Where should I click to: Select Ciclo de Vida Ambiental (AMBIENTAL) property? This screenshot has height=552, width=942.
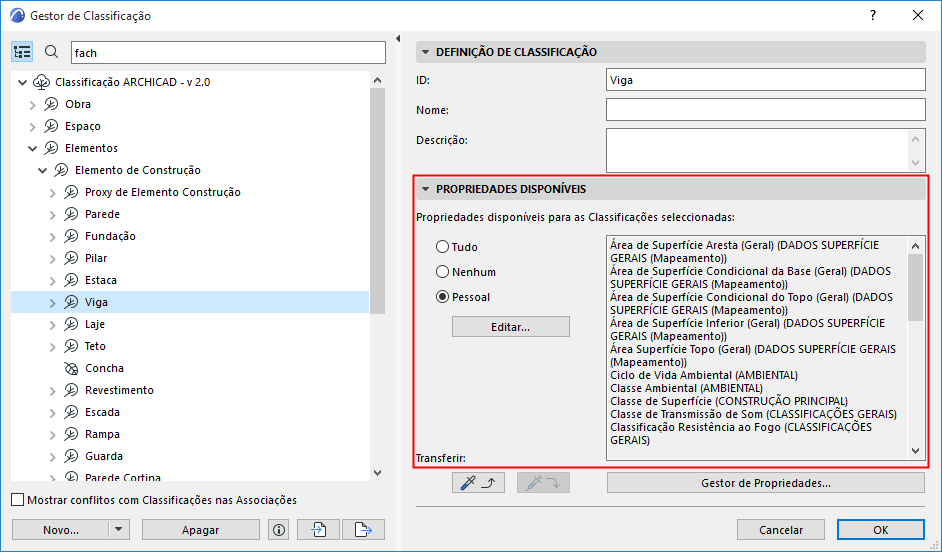pos(703,375)
